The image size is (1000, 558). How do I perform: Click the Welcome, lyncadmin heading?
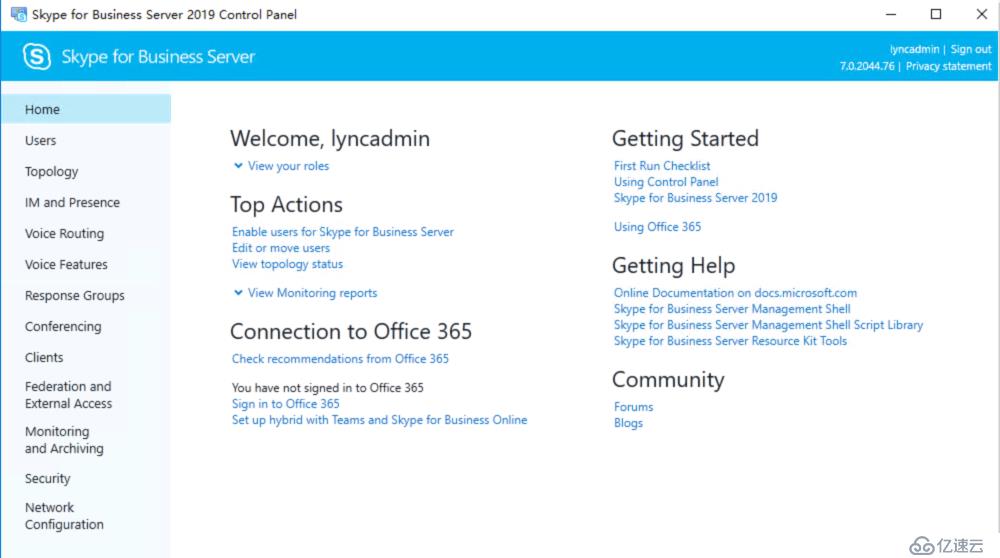[x=330, y=138]
